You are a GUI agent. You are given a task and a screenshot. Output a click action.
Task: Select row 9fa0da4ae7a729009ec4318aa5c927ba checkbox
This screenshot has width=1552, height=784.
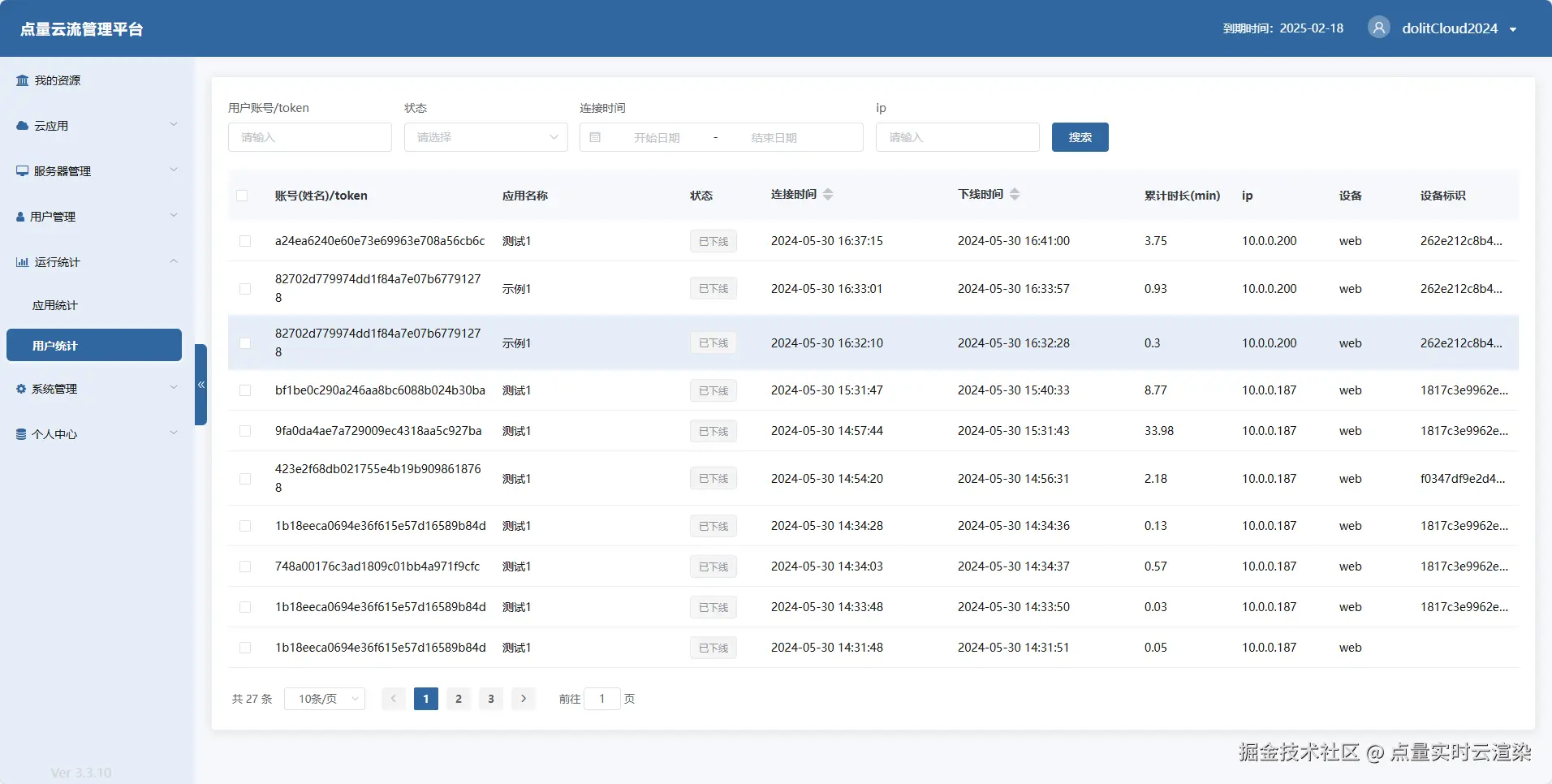tap(245, 431)
